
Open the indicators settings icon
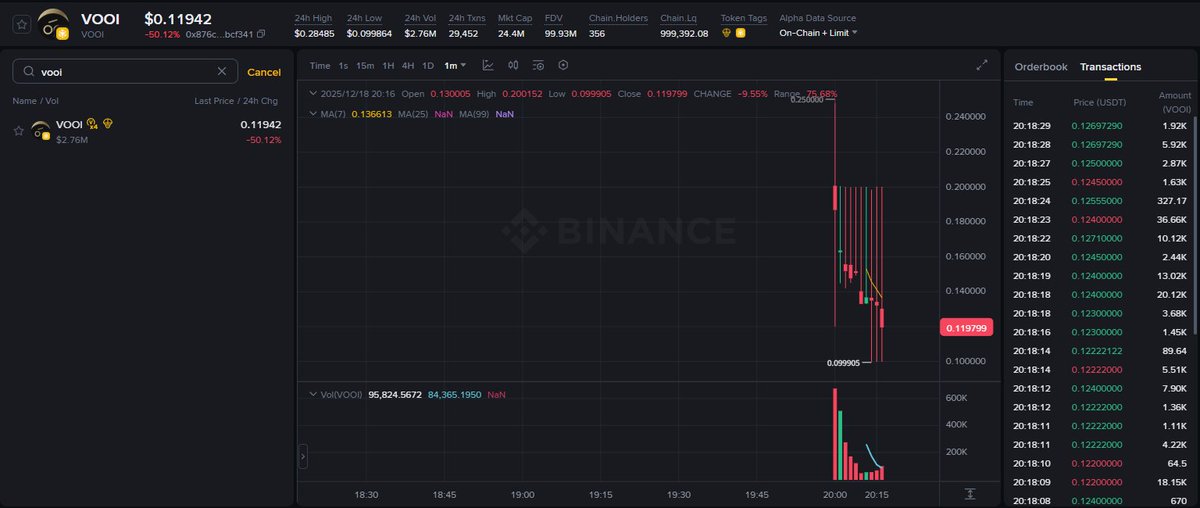click(x=538, y=65)
